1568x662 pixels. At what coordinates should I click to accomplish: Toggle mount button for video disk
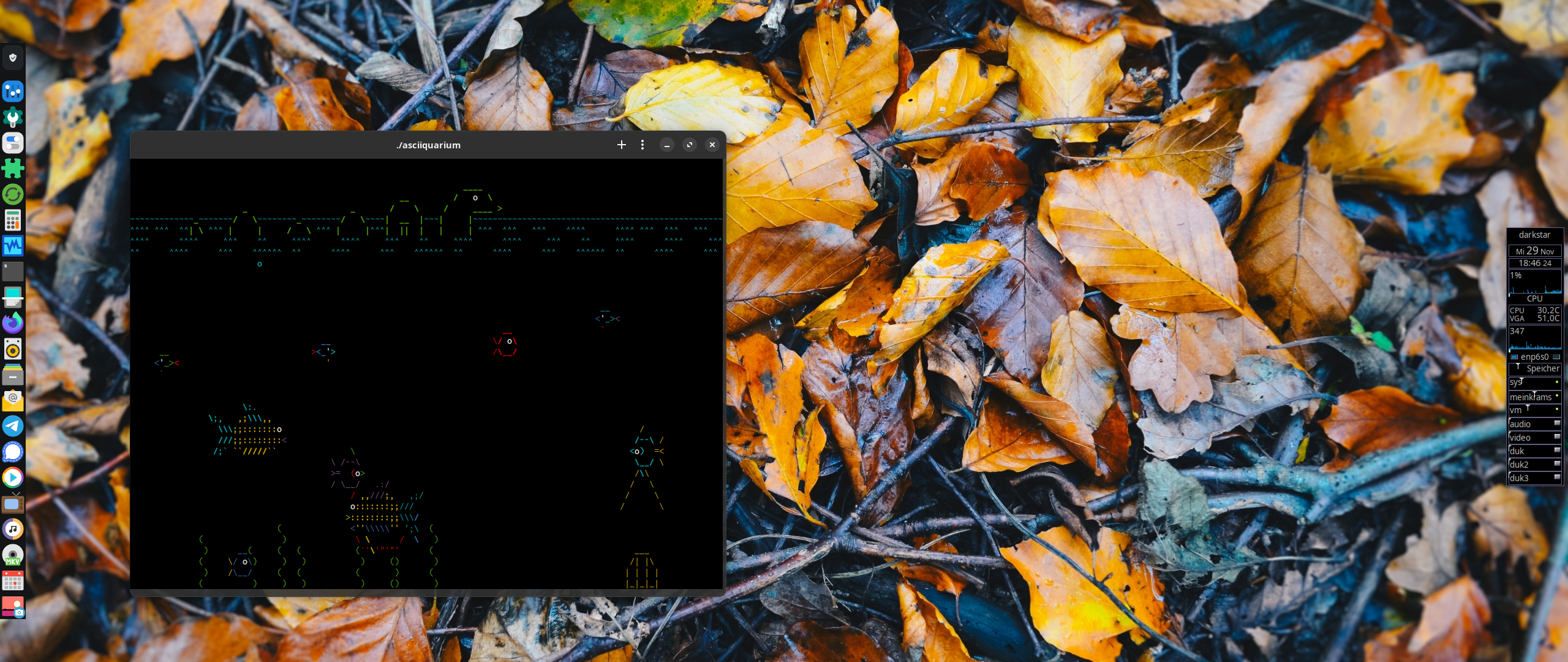[1556, 437]
